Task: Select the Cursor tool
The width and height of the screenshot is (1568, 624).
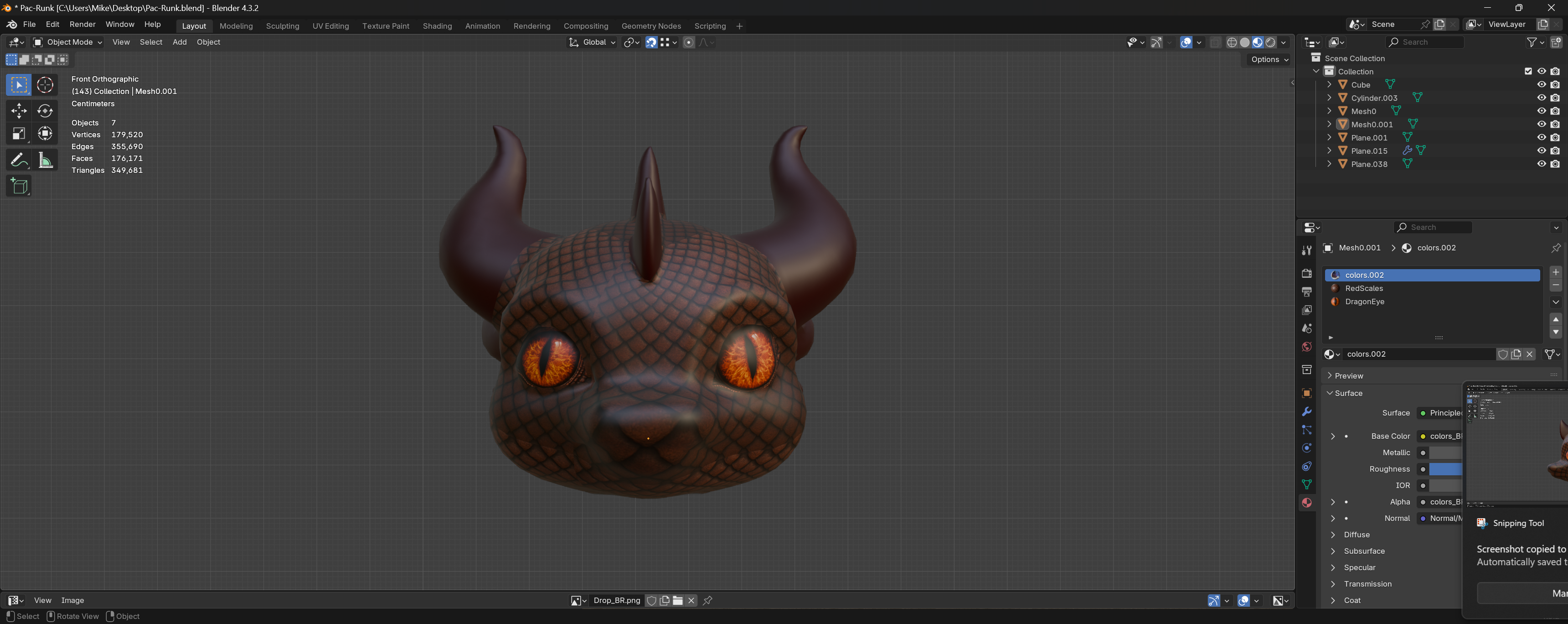Action: pyautogui.click(x=45, y=85)
